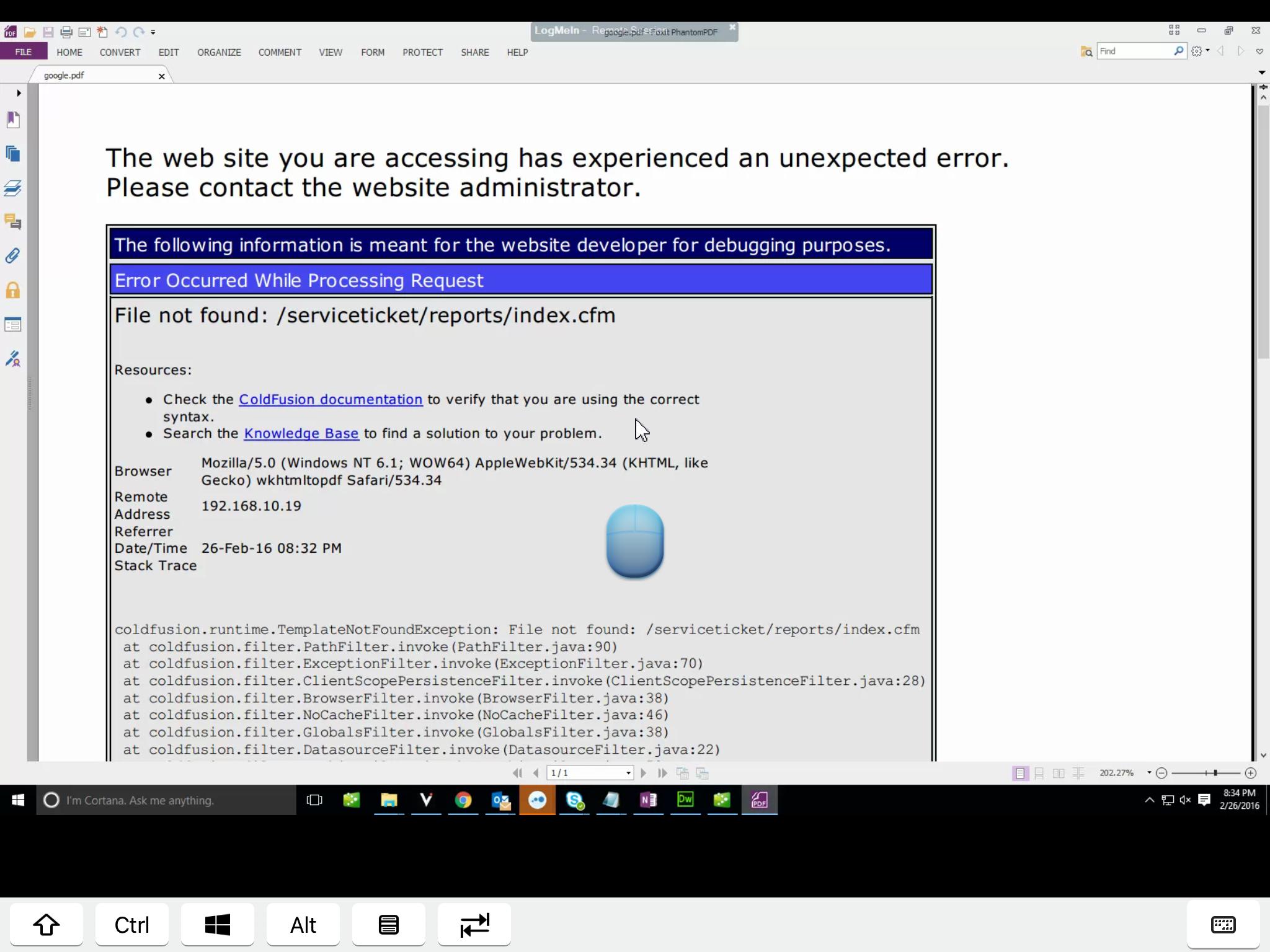Open the PROTECT ribbon tab
The width and height of the screenshot is (1270, 952).
(x=422, y=52)
